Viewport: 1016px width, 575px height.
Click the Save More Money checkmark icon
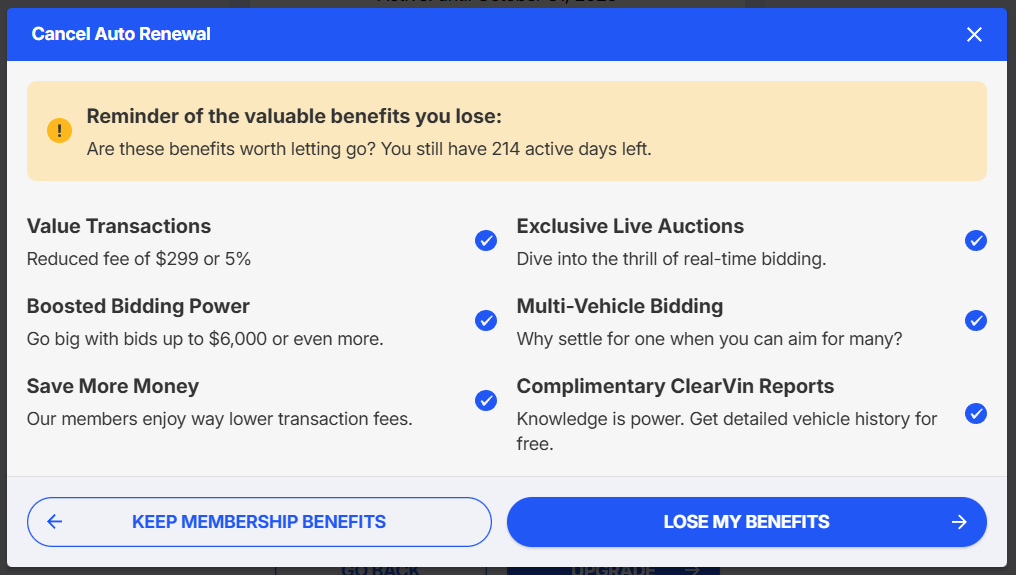coord(486,401)
